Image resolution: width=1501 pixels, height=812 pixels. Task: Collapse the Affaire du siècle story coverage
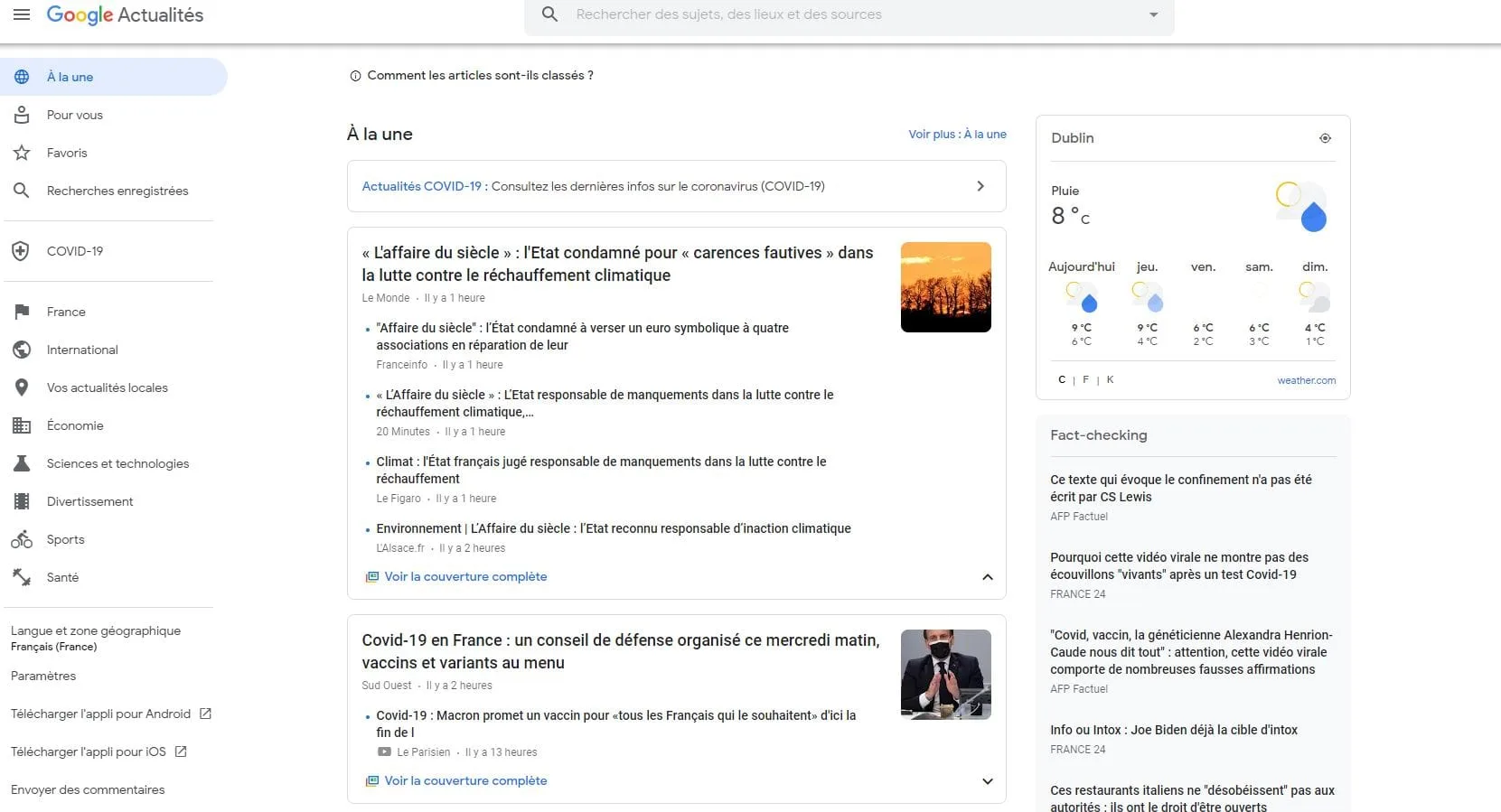[x=988, y=577]
